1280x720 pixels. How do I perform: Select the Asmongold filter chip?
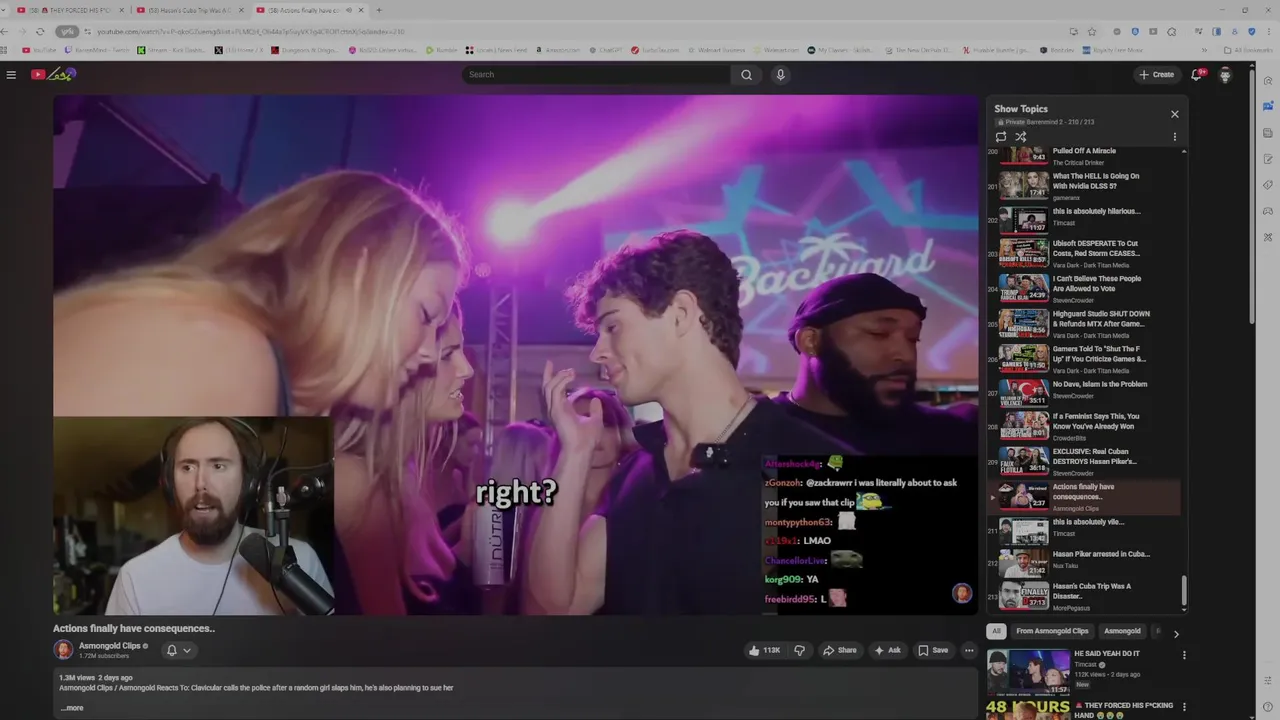(x=1122, y=631)
